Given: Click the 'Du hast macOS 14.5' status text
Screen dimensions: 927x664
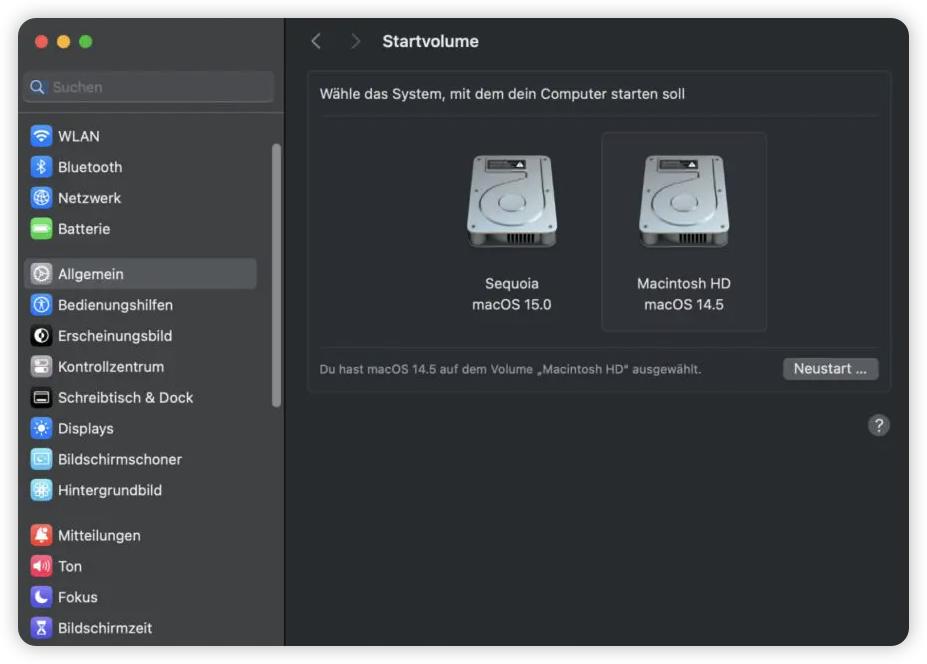Looking at the screenshot, I should pyautogui.click(x=510, y=369).
